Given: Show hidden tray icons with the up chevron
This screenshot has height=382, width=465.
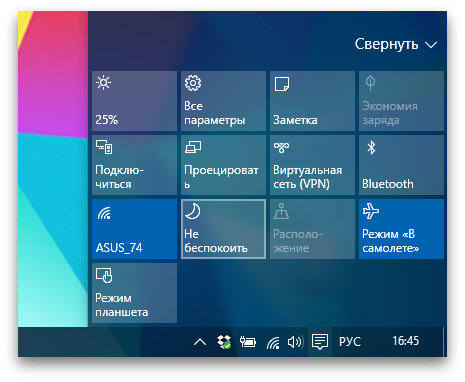Looking at the screenshot, I should click(x=200, y=342).
